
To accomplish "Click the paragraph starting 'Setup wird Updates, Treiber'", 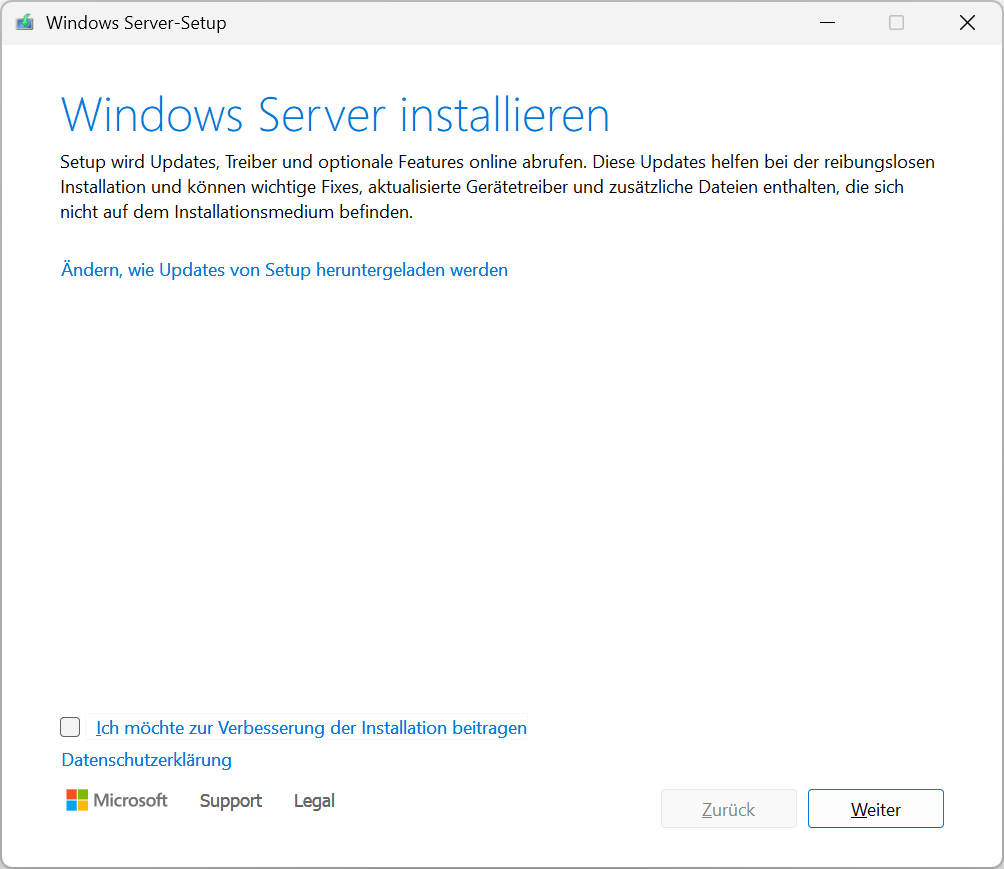I will click(498, 187).
